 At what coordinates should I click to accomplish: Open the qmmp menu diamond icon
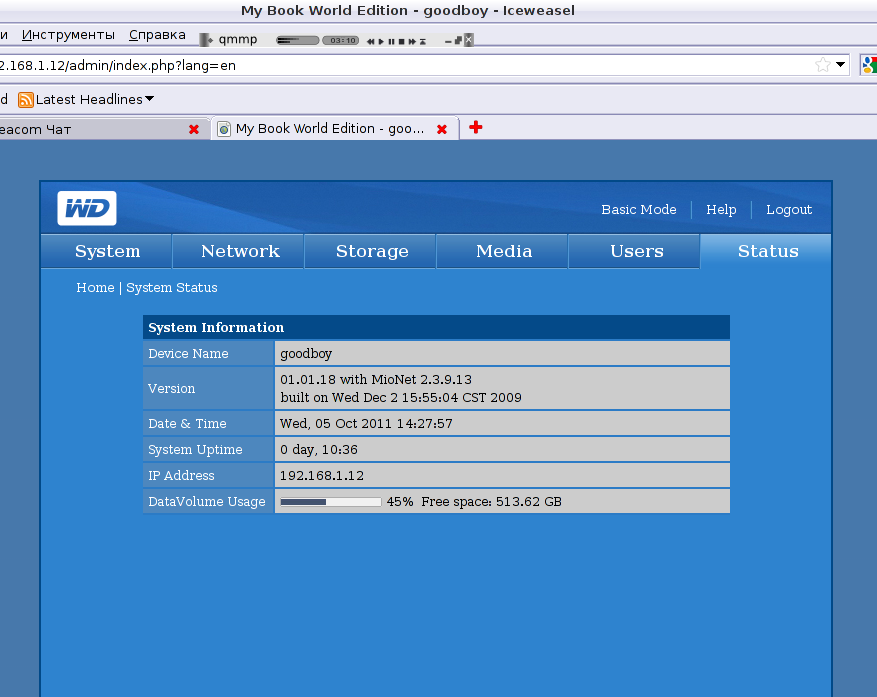(210, 40)
